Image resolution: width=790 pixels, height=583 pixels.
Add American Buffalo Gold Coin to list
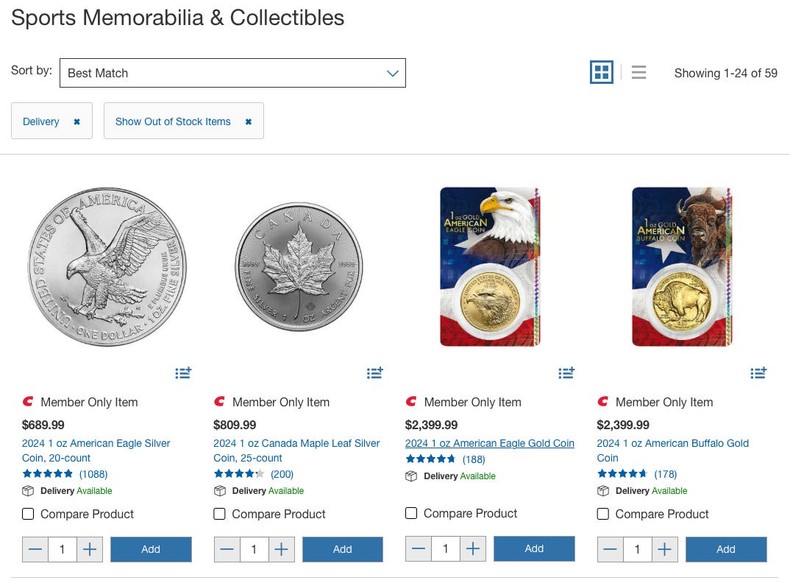point(759,373)
